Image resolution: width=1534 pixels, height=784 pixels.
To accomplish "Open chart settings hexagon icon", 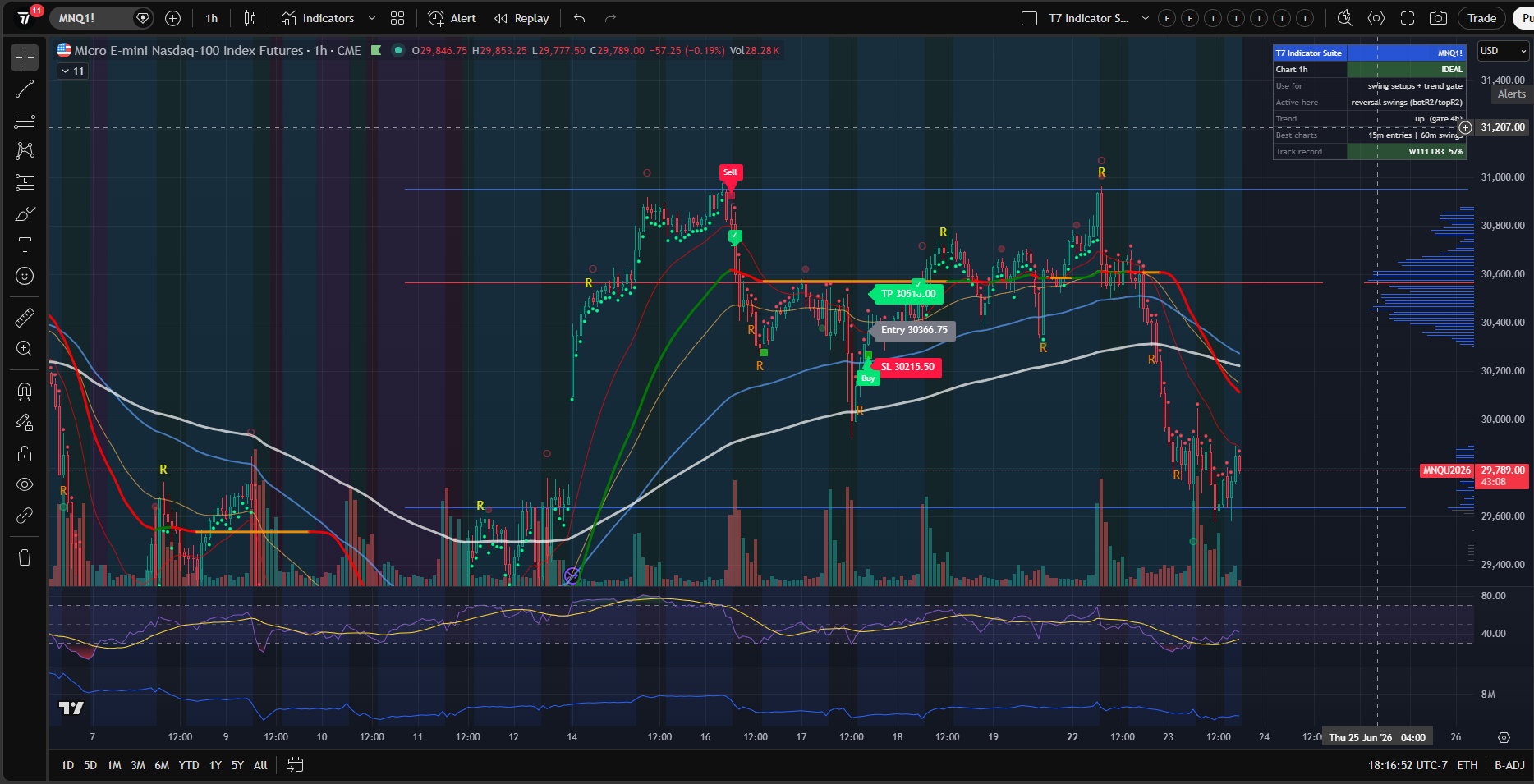I will 1376,18.
